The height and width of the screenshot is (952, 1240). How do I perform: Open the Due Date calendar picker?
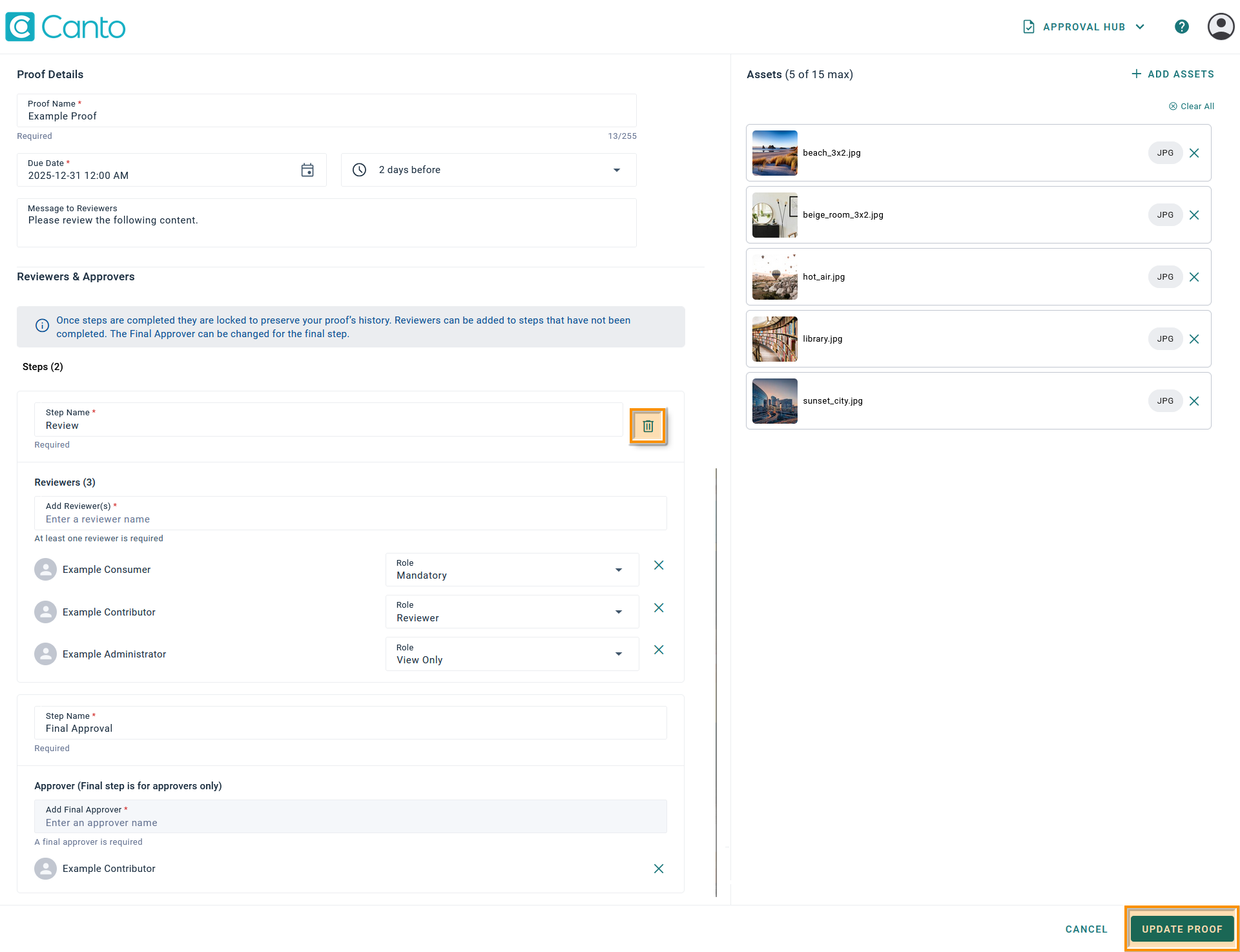(x=307, y=170)
